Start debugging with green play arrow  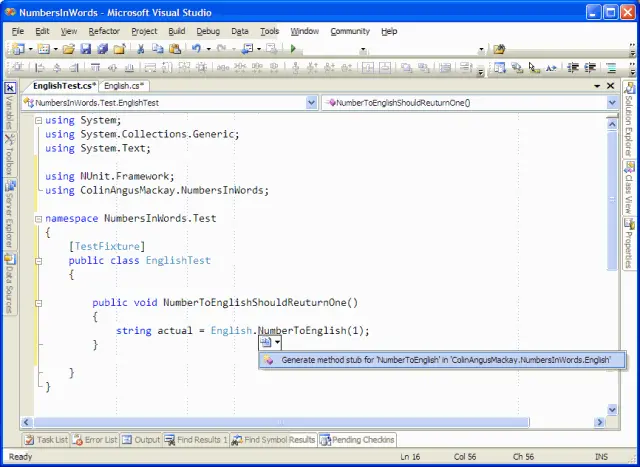[x=293, y=49]
